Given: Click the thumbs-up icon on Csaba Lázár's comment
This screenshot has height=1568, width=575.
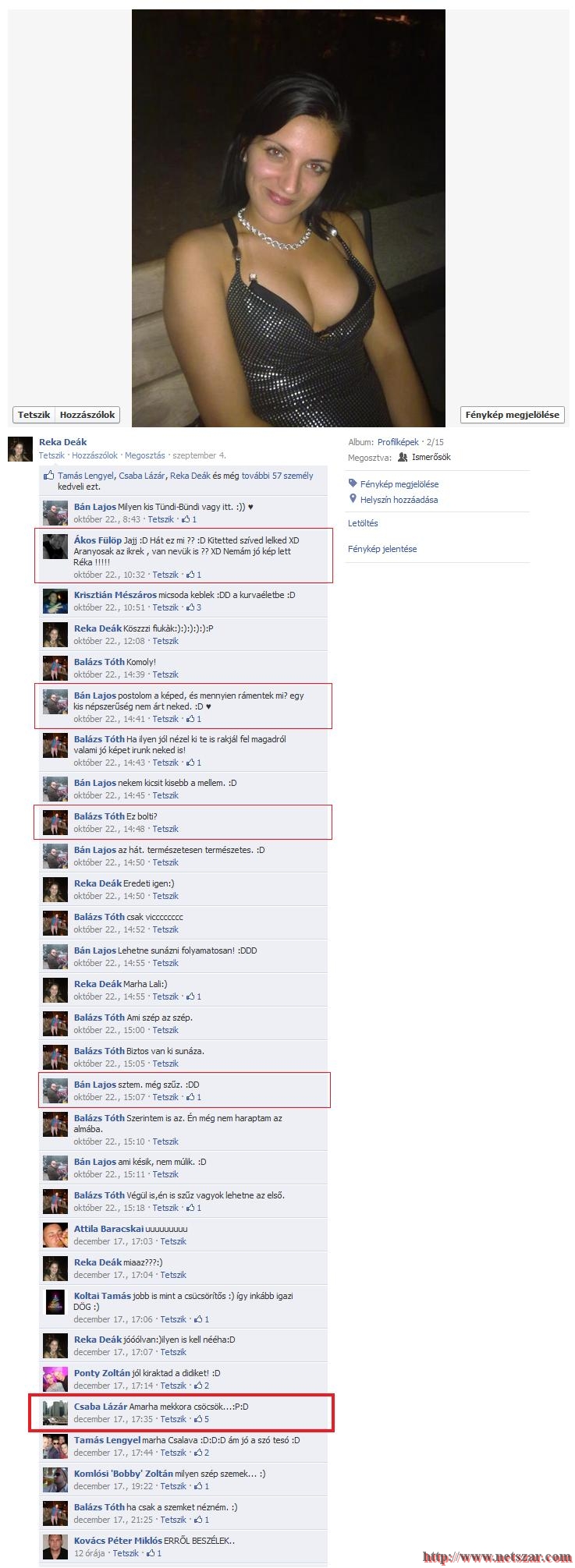Looking at the screenshot, I should point(197,1418).
